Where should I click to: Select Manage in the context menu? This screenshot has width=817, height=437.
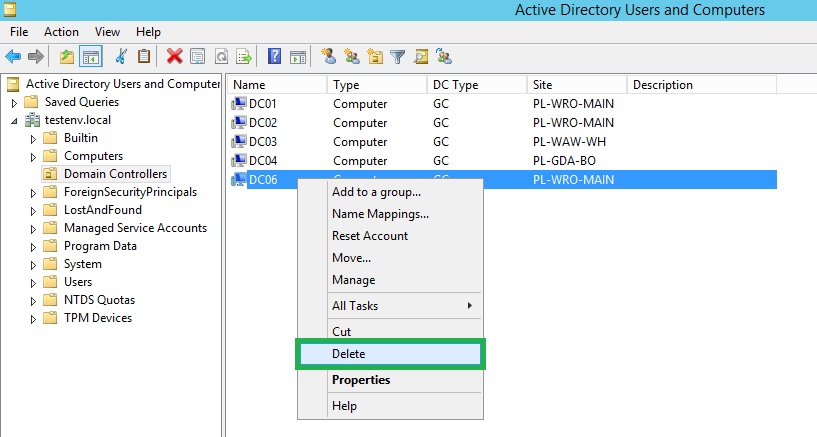390,280
